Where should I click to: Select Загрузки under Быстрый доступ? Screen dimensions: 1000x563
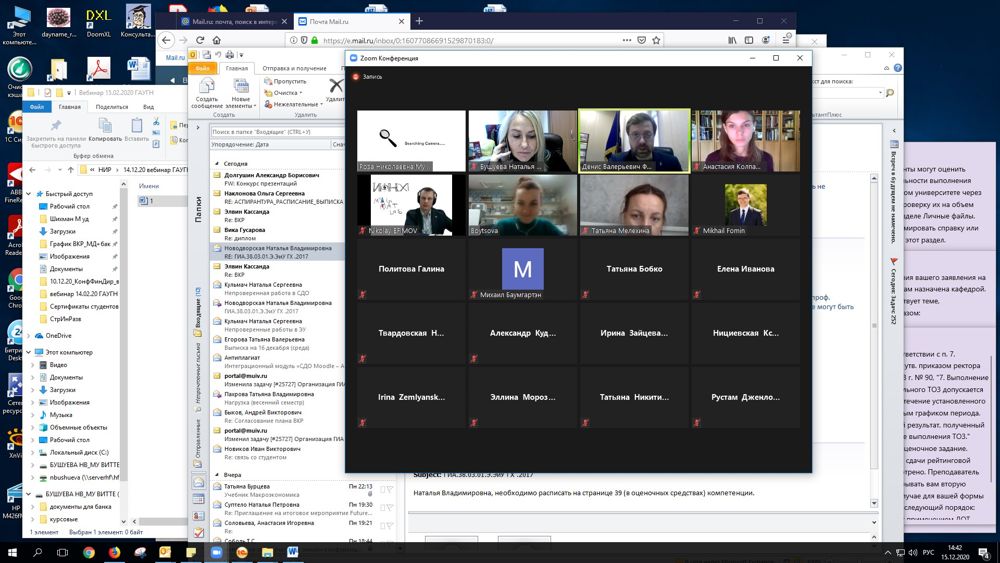coord(62,231)
